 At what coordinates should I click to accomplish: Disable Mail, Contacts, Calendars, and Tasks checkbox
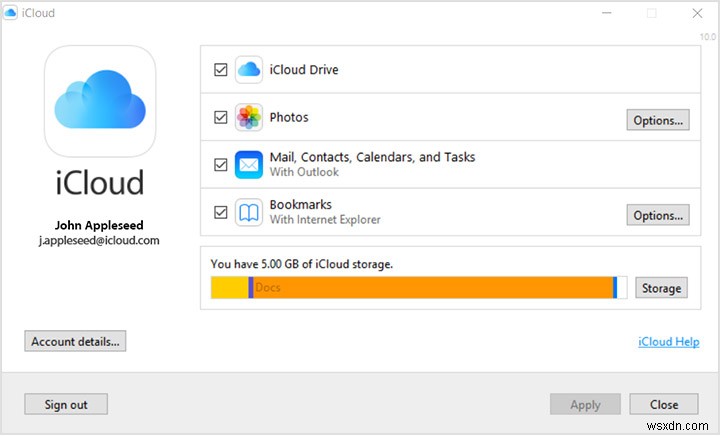tap(221, 164)
